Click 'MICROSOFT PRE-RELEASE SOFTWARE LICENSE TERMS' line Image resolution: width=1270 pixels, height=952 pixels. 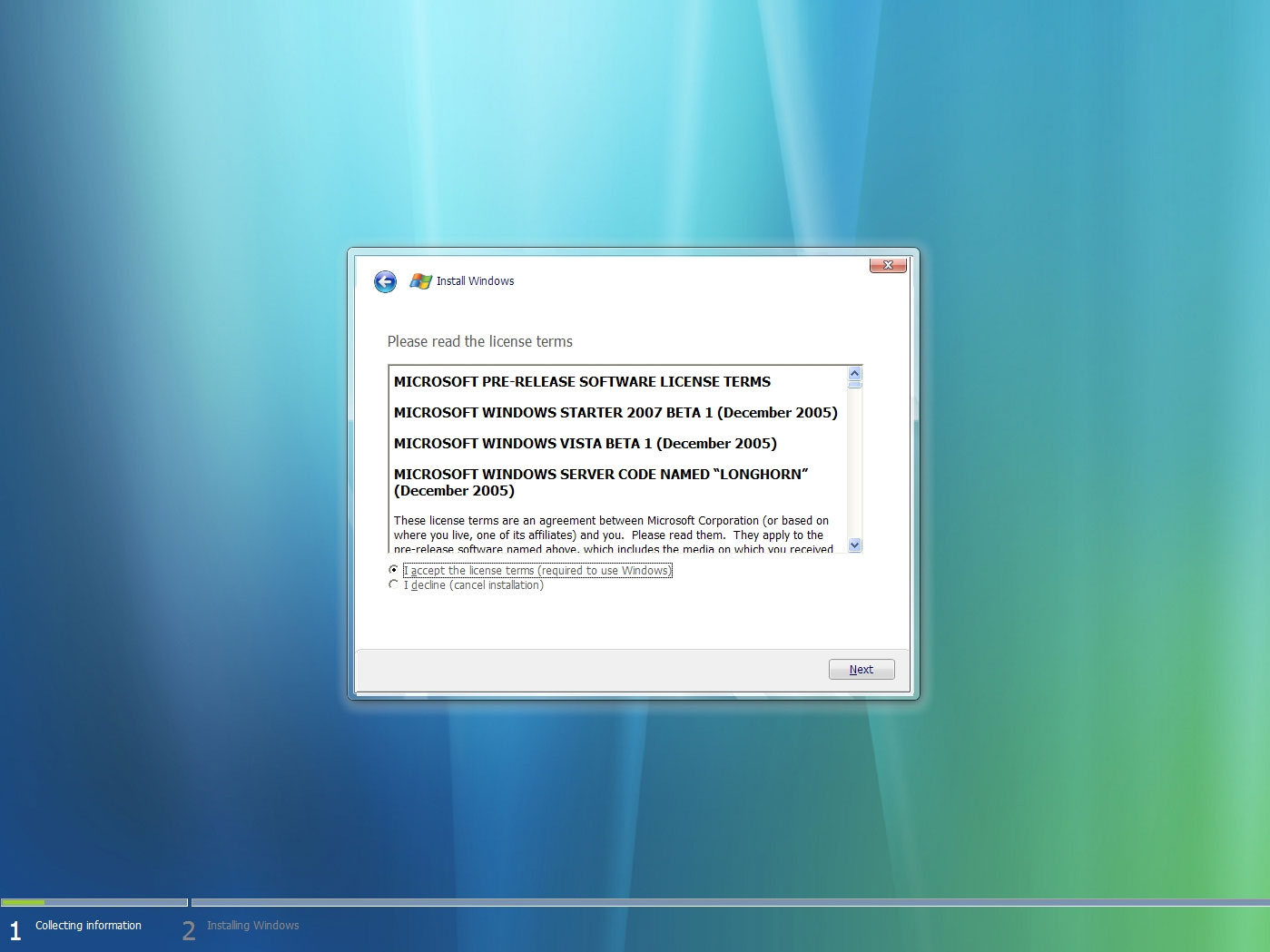[x=582, y=382]
